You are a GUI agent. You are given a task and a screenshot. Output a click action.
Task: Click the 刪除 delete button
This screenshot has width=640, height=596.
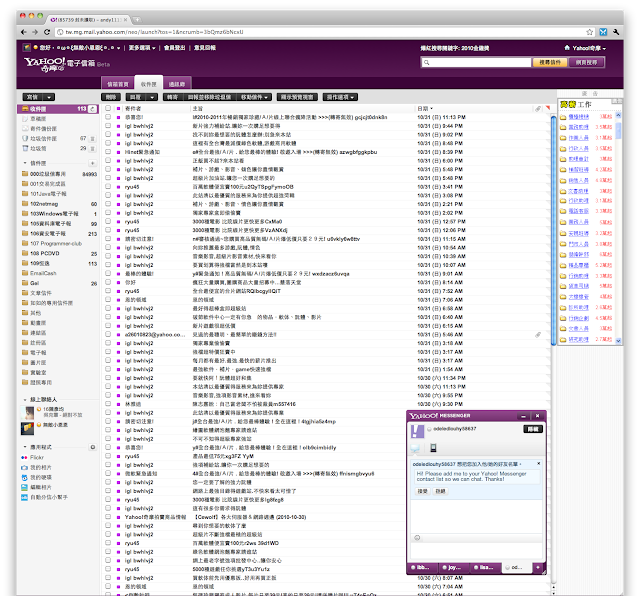click(111, 97)
